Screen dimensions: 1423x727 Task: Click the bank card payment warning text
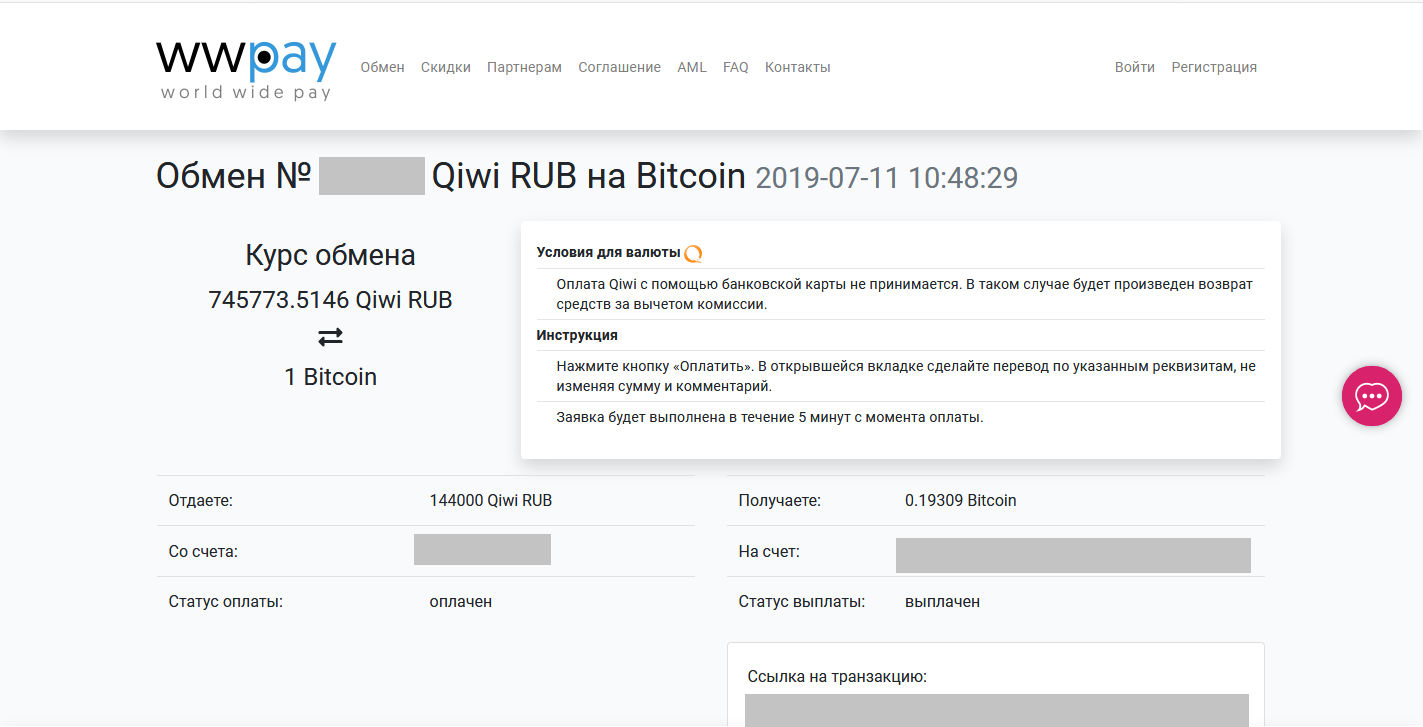pos(904,294)
